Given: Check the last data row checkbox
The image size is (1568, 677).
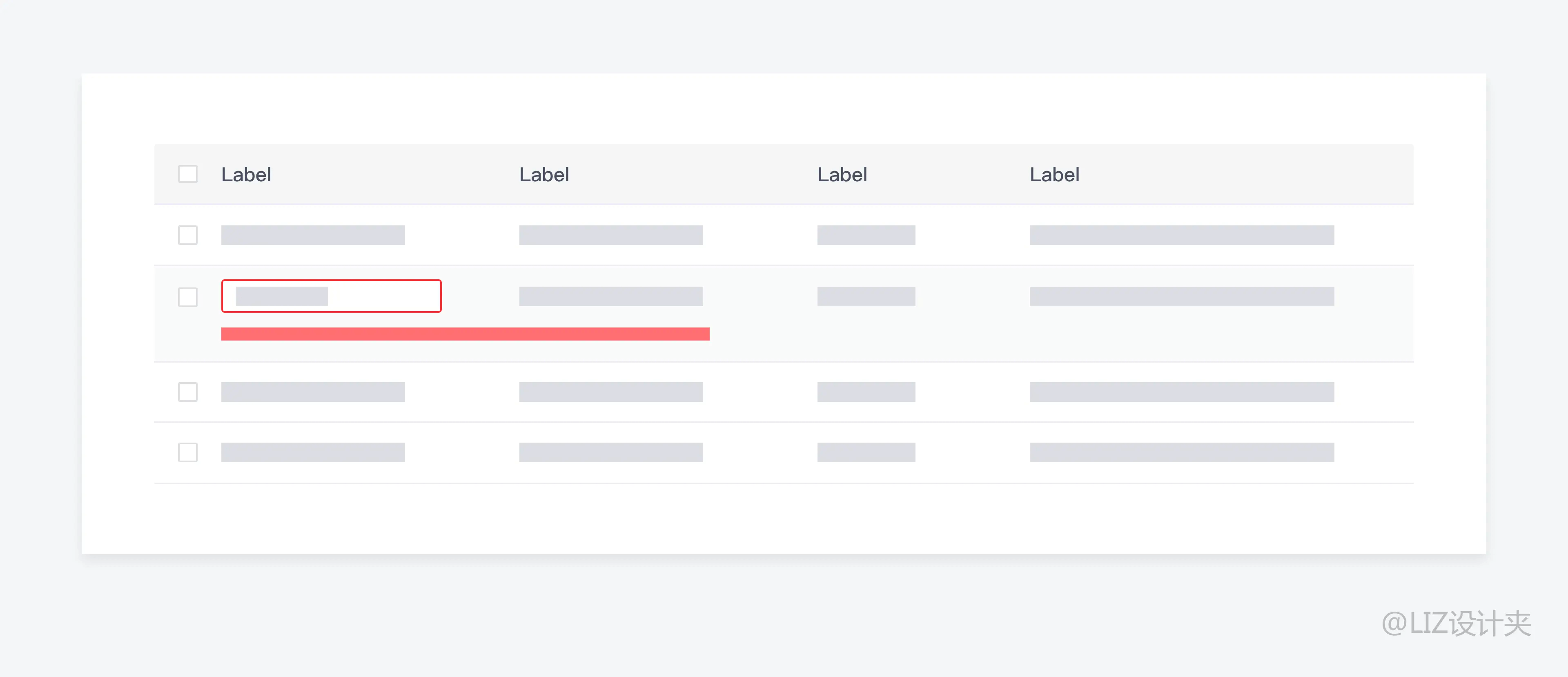Looking at the screenshot, I should coord(187,452).
